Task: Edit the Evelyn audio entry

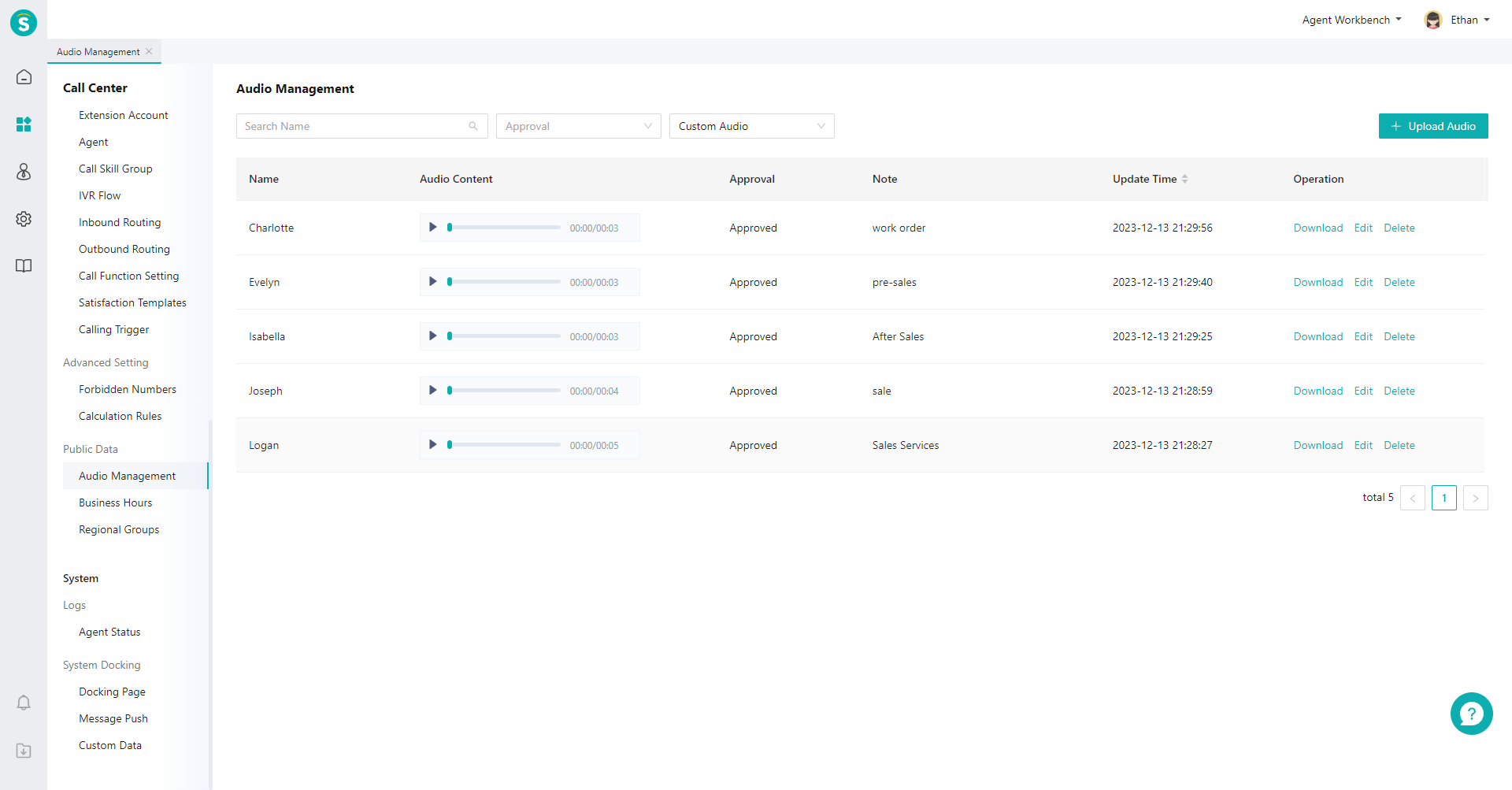Action: [x=1363, y=282]
